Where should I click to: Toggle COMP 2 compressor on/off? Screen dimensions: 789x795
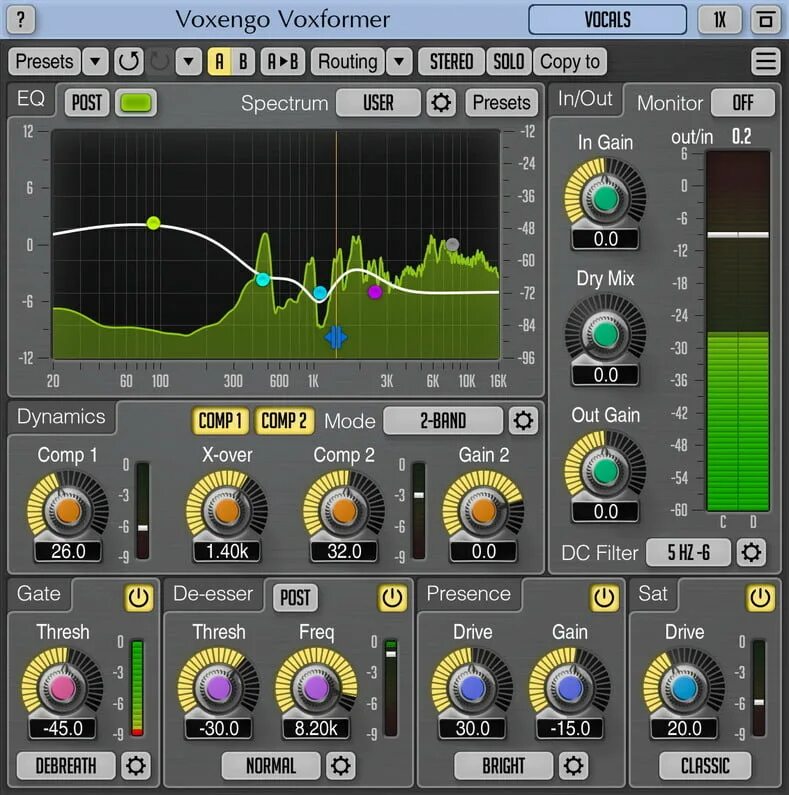284,421
